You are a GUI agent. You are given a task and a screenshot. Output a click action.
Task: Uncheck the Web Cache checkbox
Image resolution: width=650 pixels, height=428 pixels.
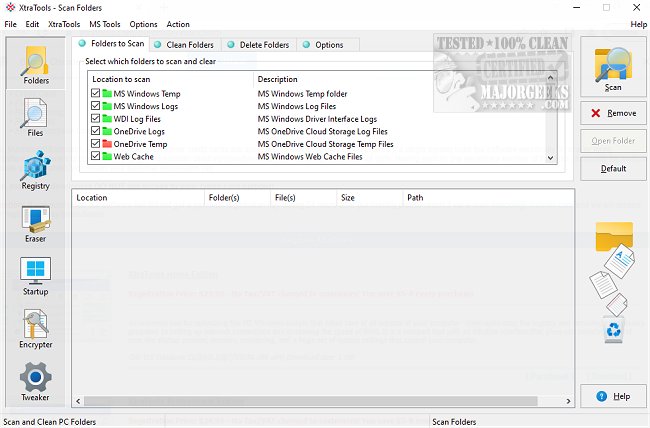pyautogui.click(x=95, y=156)
